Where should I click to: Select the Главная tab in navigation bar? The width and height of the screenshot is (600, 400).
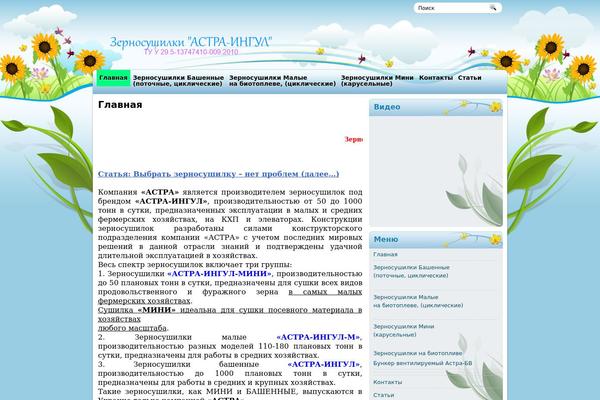point(113,78)
